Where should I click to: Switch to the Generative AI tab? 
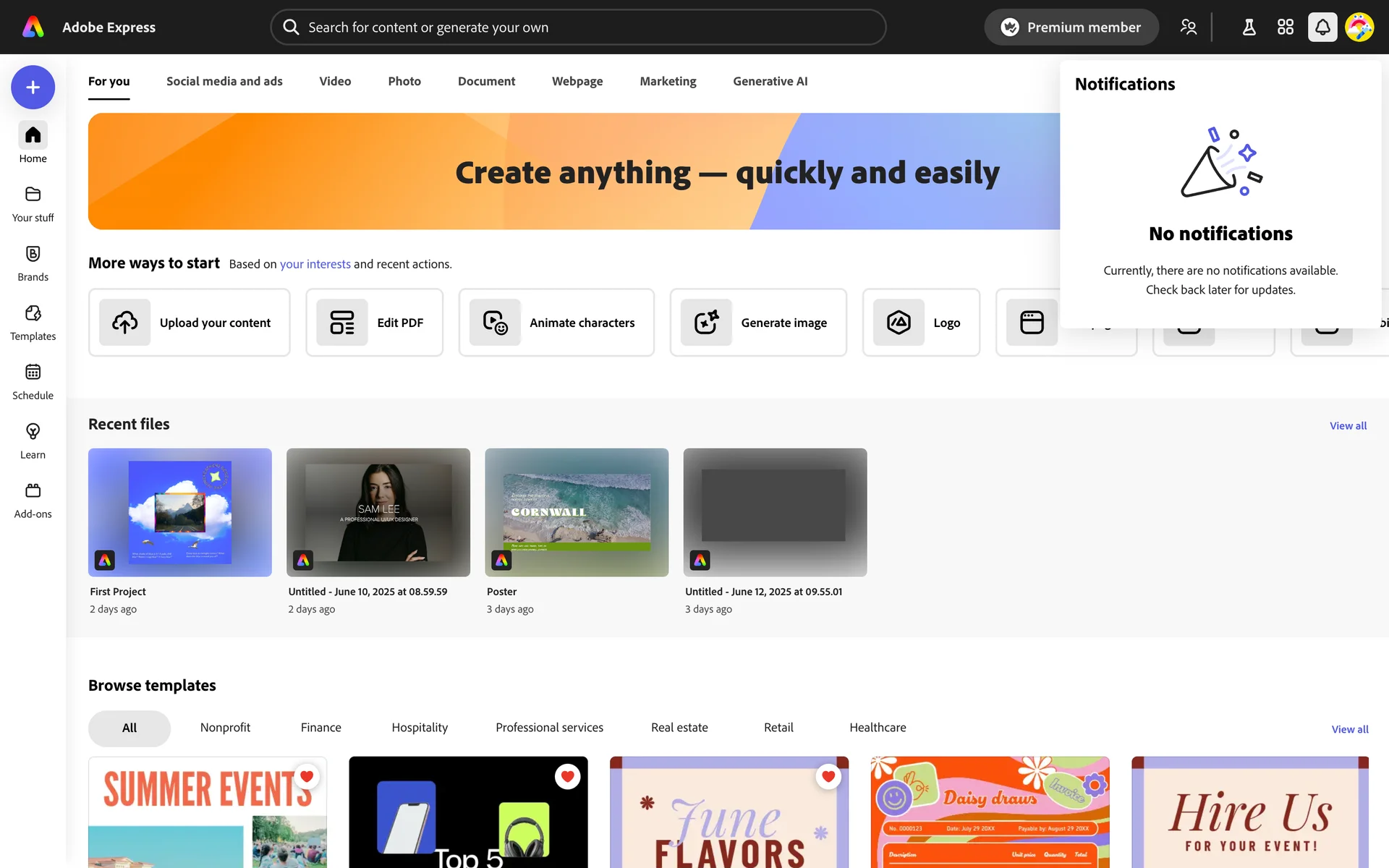770,81
